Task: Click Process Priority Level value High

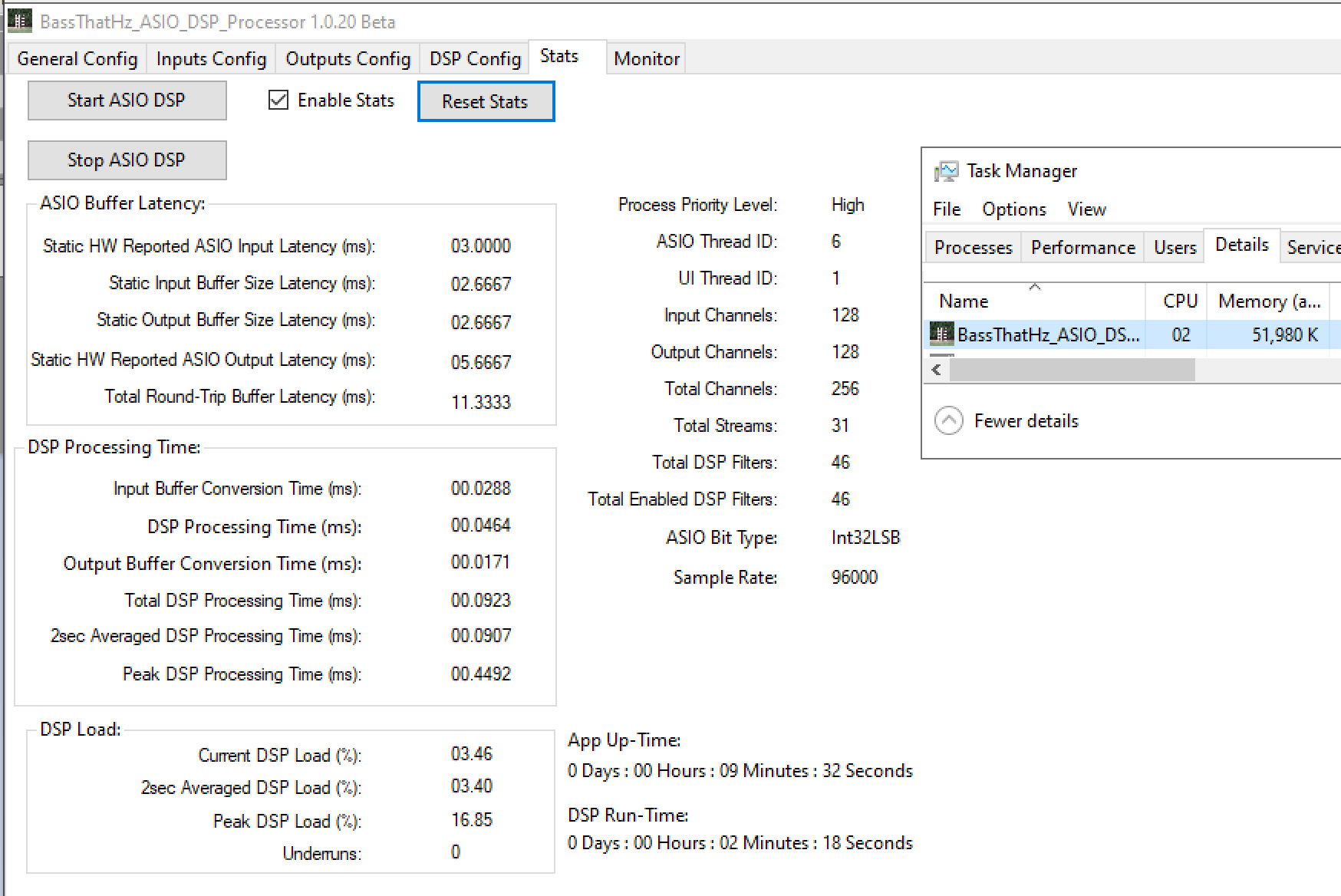Action: (848, 205)
